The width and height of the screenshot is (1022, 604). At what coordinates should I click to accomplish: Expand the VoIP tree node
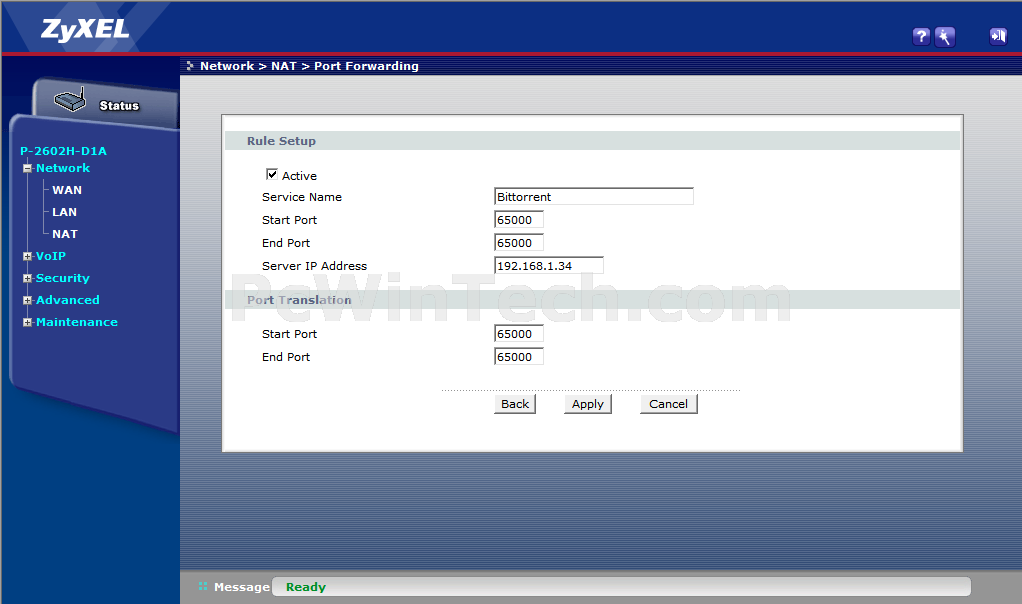(28, 256)
